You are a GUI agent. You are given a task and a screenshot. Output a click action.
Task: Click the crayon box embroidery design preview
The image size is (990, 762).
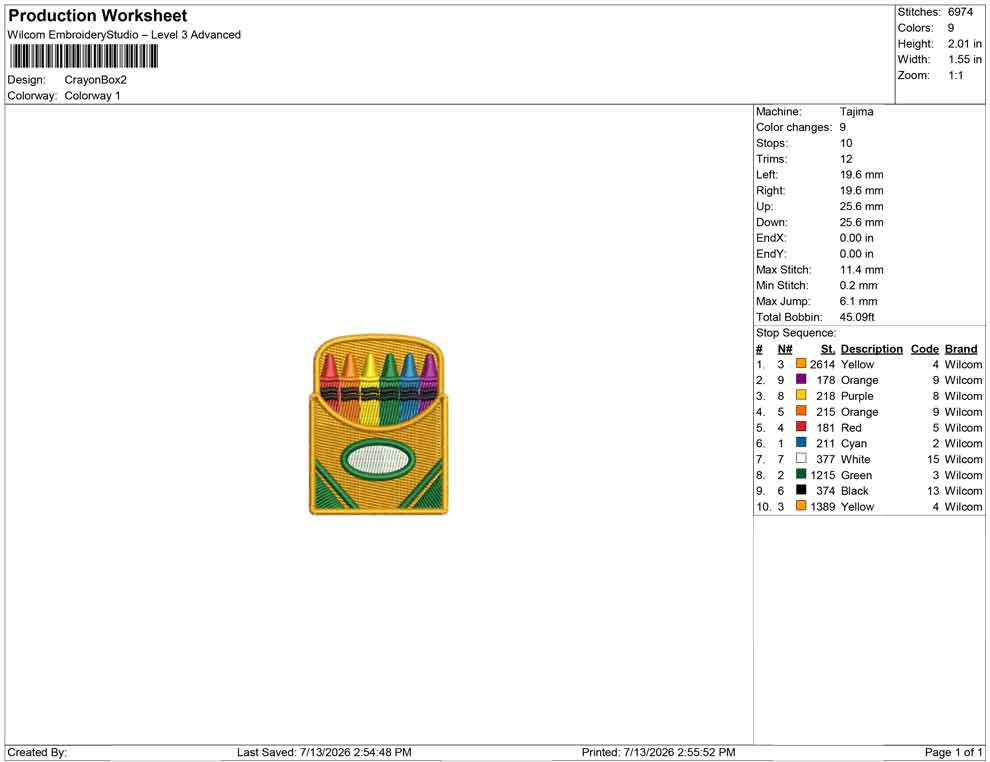(379, 425)
